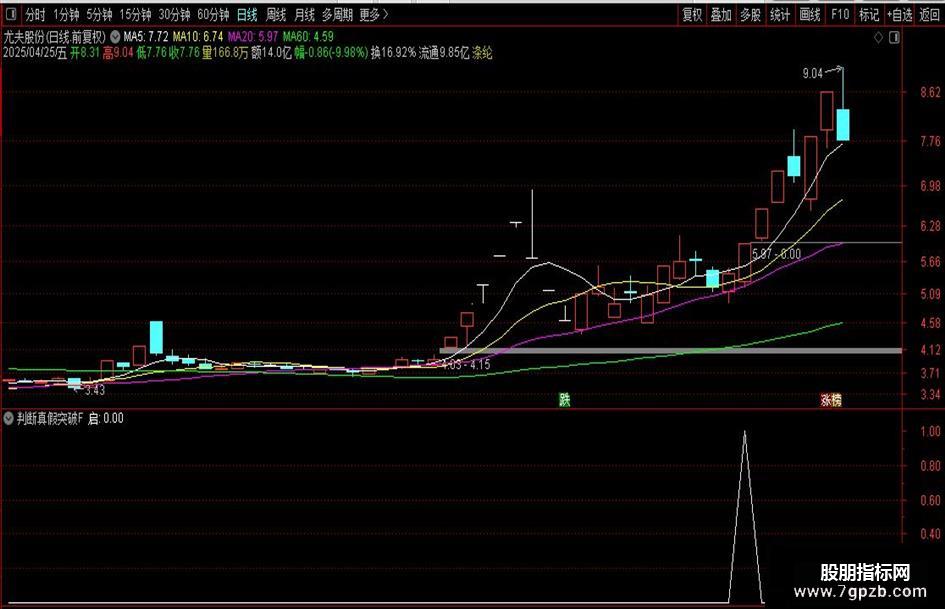Click the 判断真假突破F indicator name
Viewport: 945px width, 609px height.
pyautogui.click(x=49, y=418)
